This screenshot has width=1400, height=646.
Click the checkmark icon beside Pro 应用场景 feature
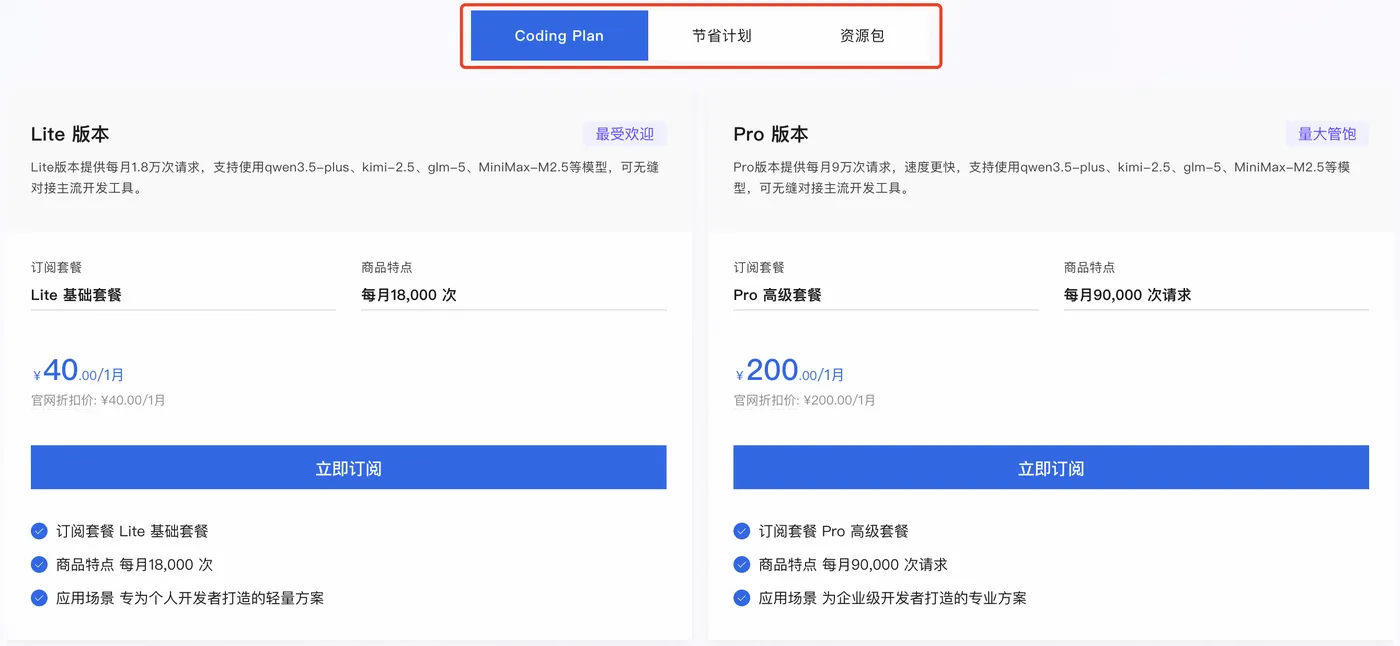(741, 598)
